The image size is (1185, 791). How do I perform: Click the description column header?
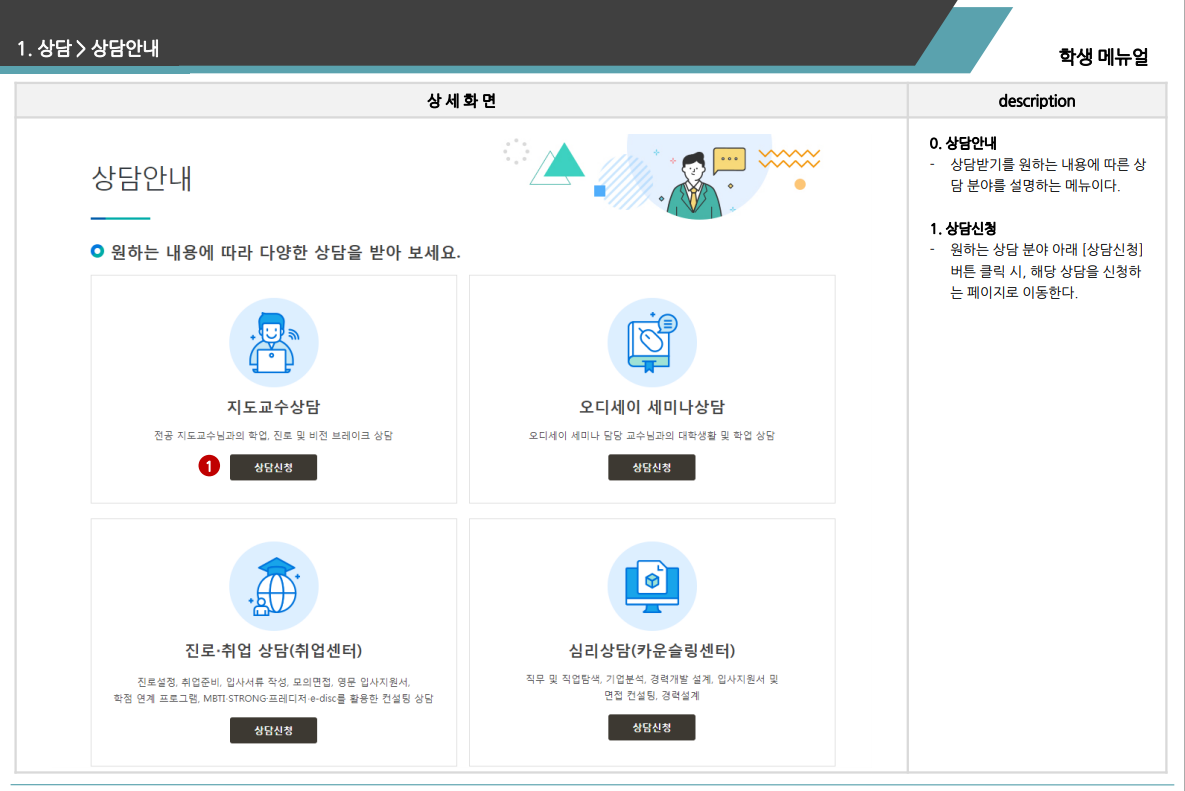point(1036,100)
